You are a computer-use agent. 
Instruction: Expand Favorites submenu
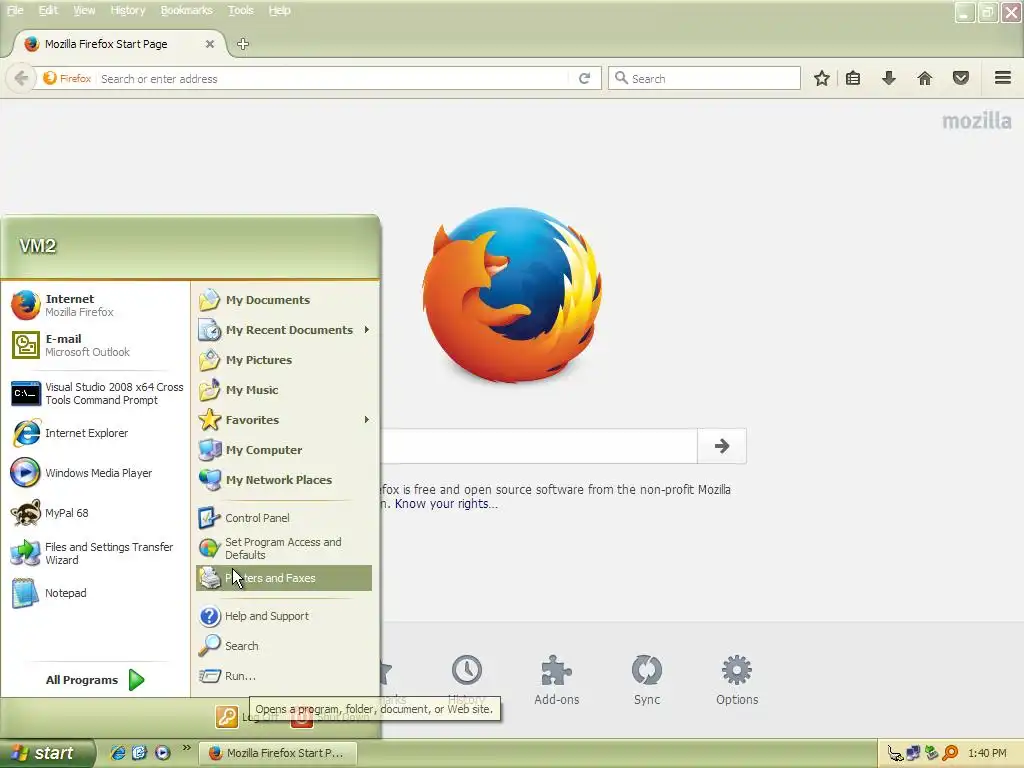284,420
